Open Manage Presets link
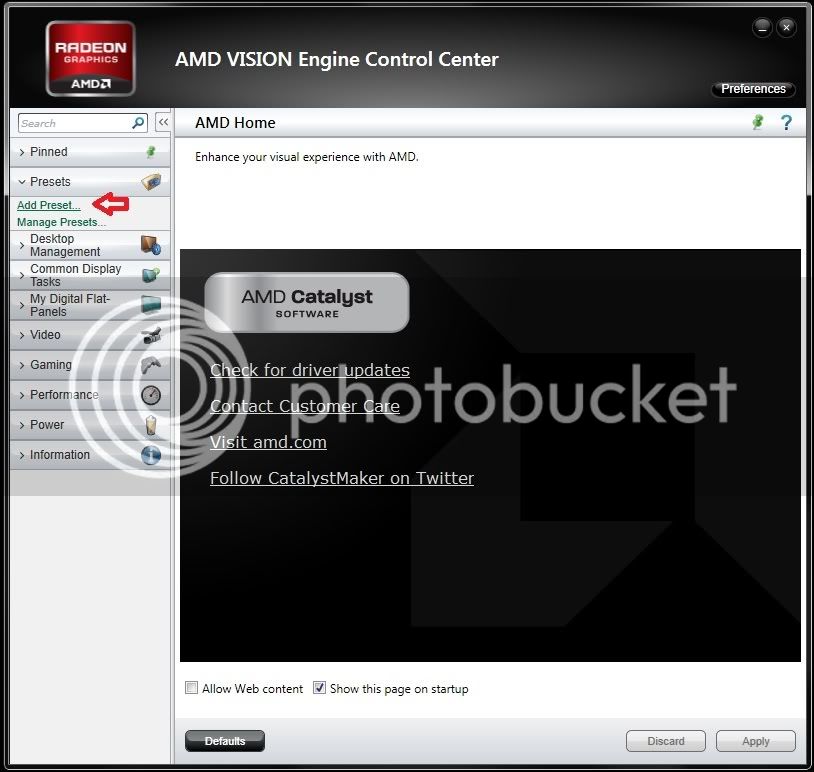814x772 pixels. pyautogui.click(x=61, y=222)
